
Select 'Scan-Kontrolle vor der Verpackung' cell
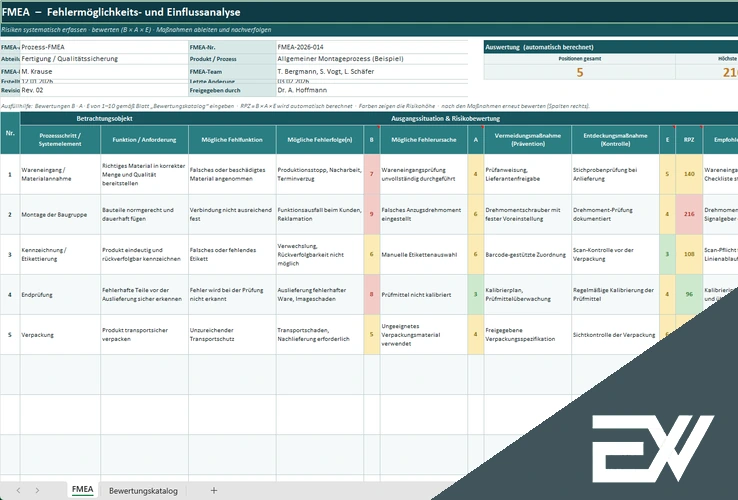coord(615,255)
